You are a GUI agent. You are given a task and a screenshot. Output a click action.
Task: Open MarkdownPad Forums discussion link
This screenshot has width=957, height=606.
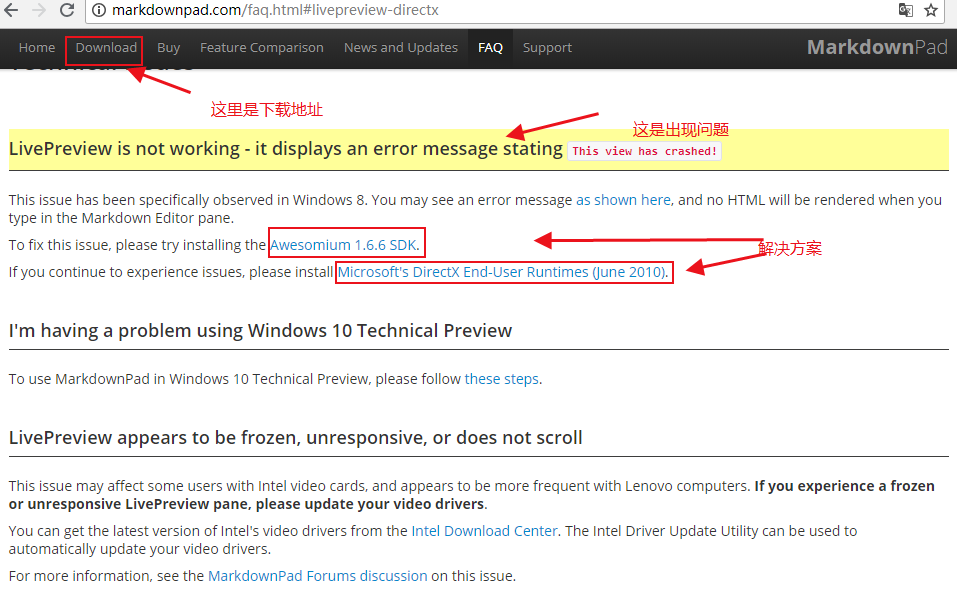317,576
